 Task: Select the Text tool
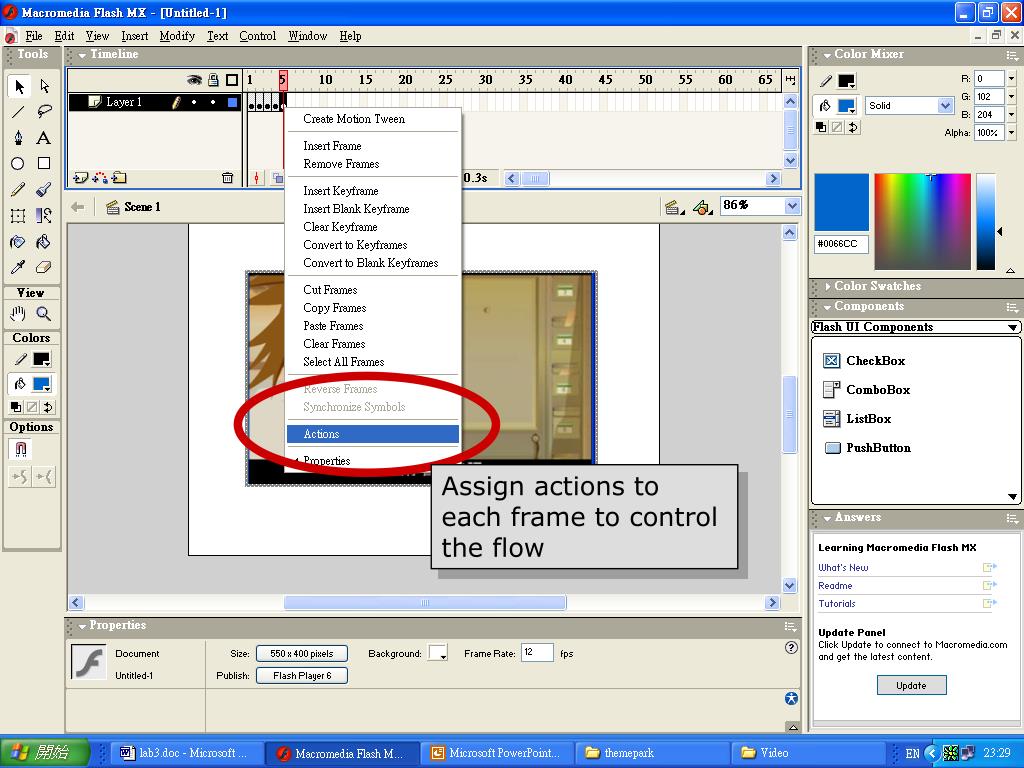[x=44, y=138]
